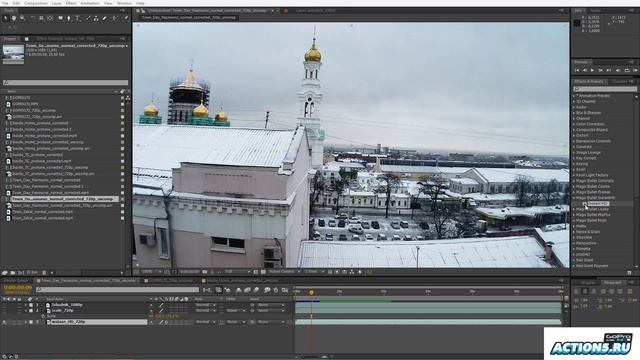
Task: Create new composition from Project panel footer
Action: [x=21, y=272]
